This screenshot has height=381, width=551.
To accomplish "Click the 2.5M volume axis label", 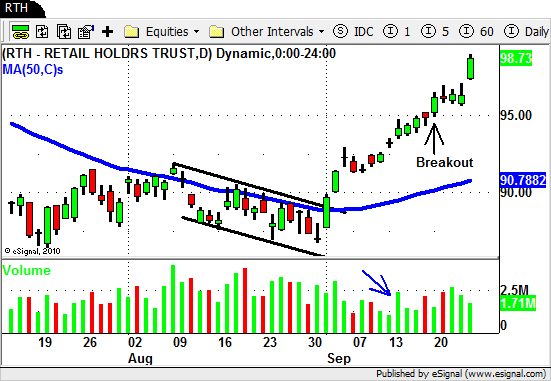I will (514, 290).
